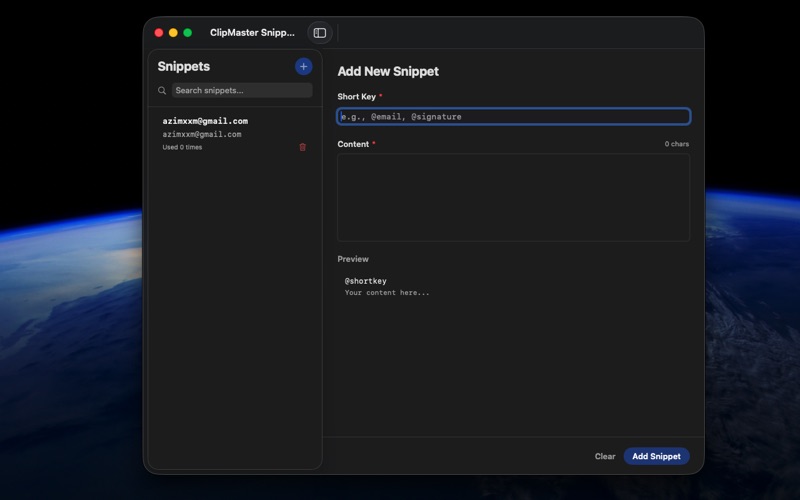Delete the azimxxm@gmail.com snippet via trash icon

click(x=303, y=147)
